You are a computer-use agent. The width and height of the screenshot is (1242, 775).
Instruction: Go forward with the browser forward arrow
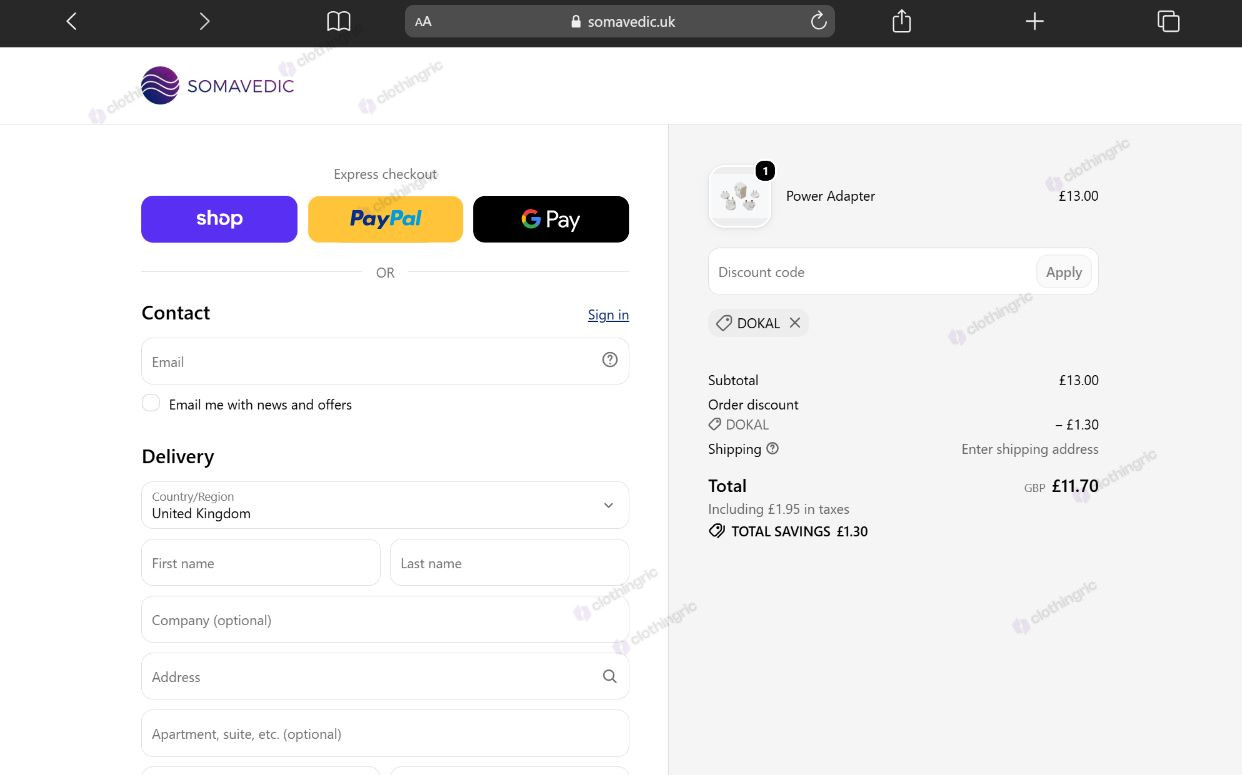coord(204,21)
